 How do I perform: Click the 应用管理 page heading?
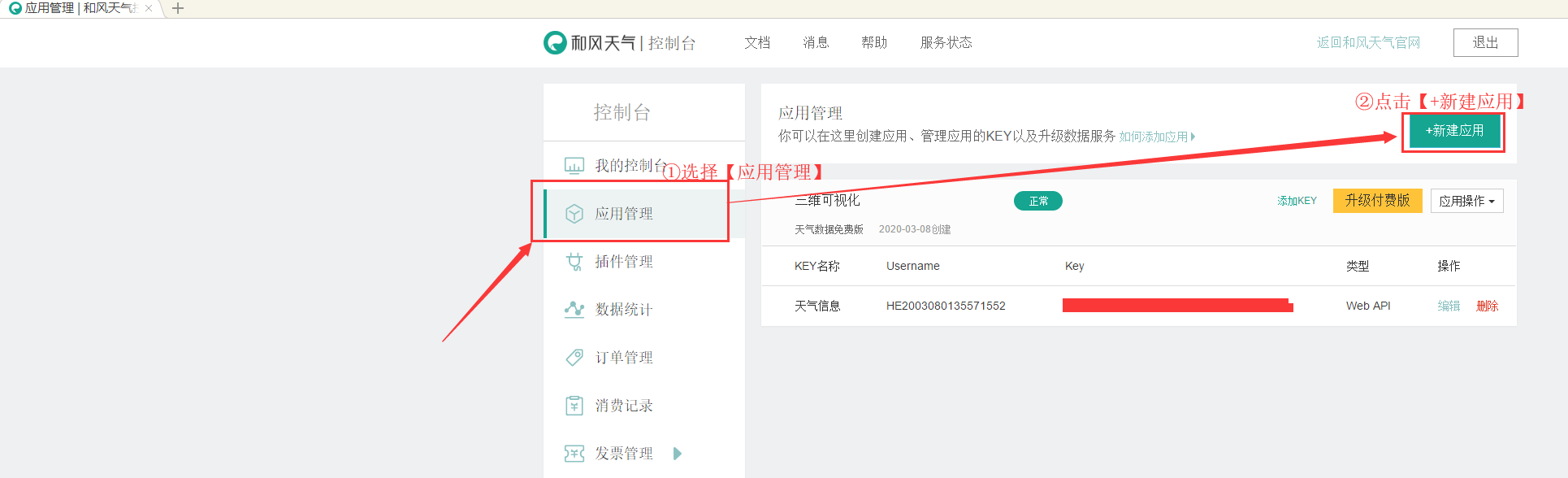[810, 113]
